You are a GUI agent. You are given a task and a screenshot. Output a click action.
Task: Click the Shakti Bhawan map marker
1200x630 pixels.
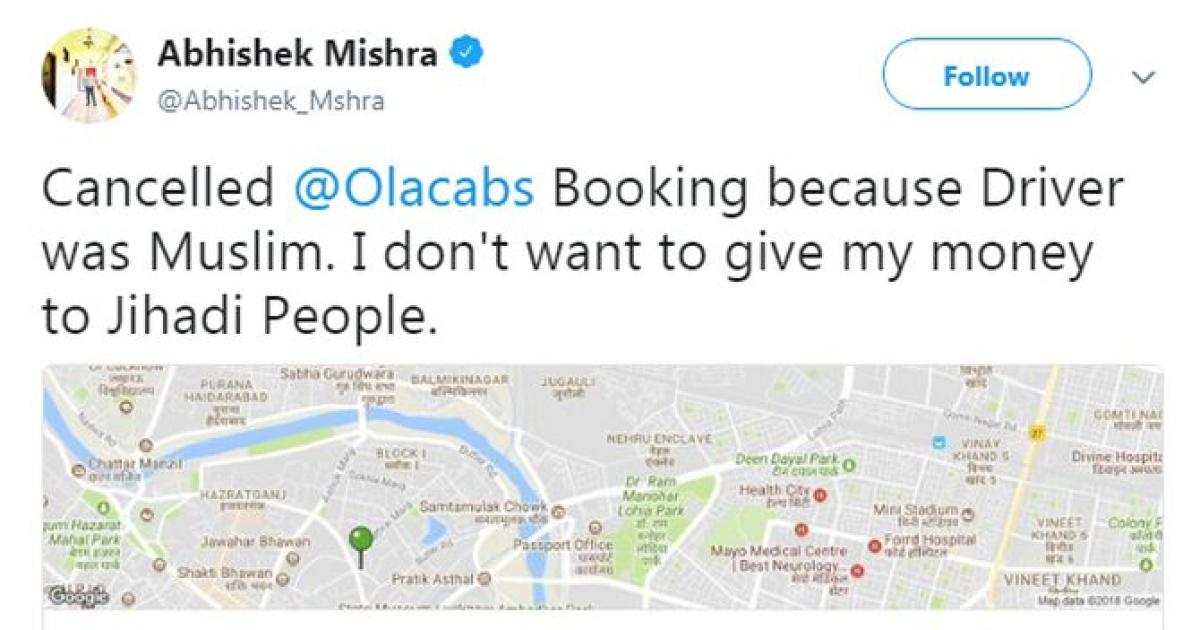pos(282,578)
